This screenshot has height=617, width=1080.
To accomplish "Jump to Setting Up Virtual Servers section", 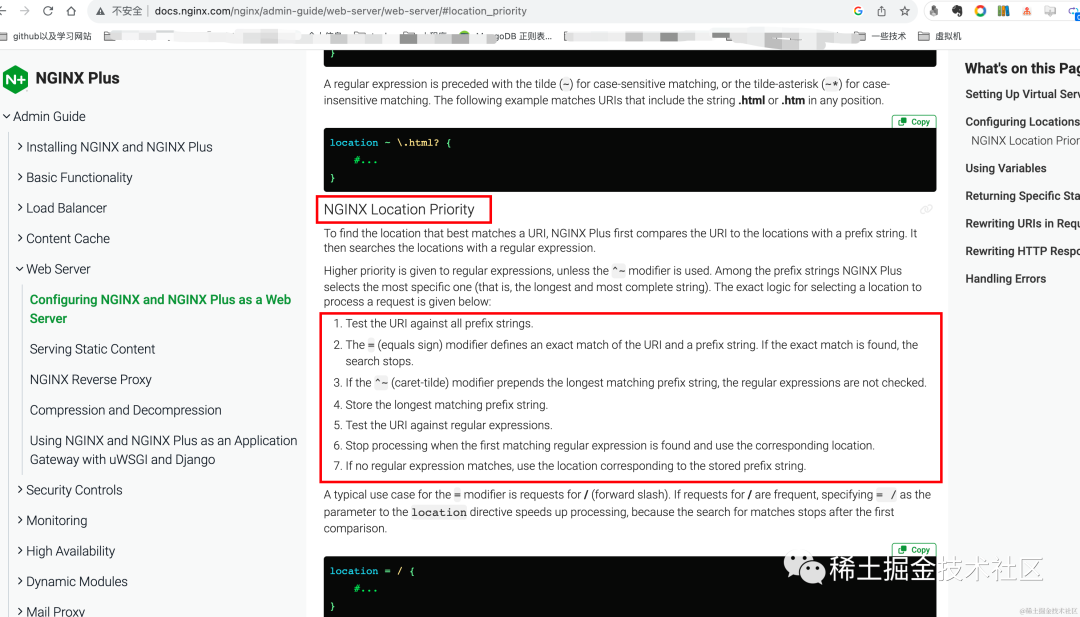I will tap(1022, 94).
